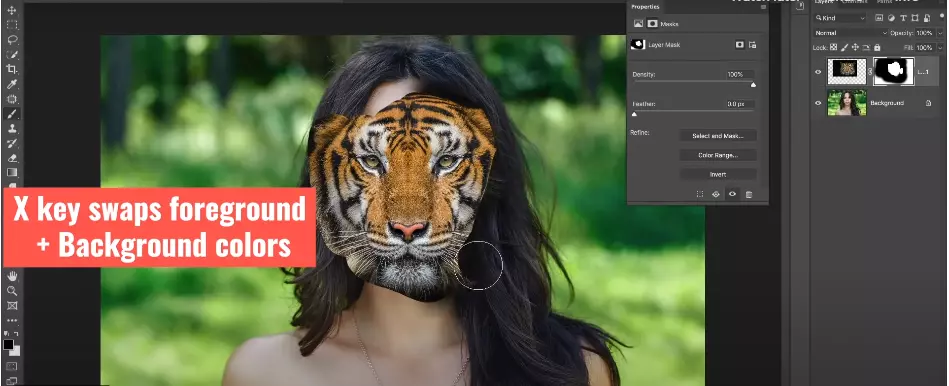Click mask link icon on tiger layer
Viewport: 949px width, 386px height.
[x=870, y=72]
